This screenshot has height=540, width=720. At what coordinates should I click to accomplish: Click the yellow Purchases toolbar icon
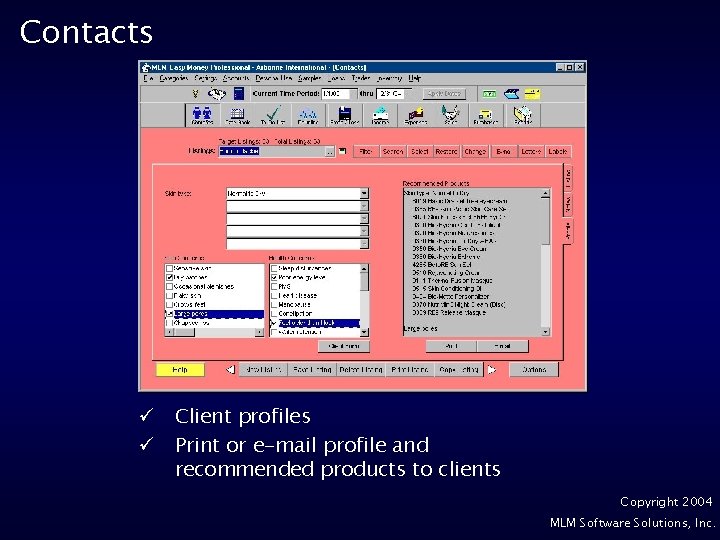point(486,115)
